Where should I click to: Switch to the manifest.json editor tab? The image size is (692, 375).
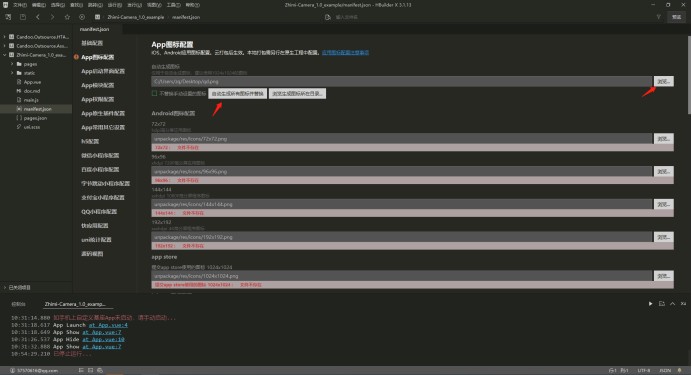[x=94, y=29]
